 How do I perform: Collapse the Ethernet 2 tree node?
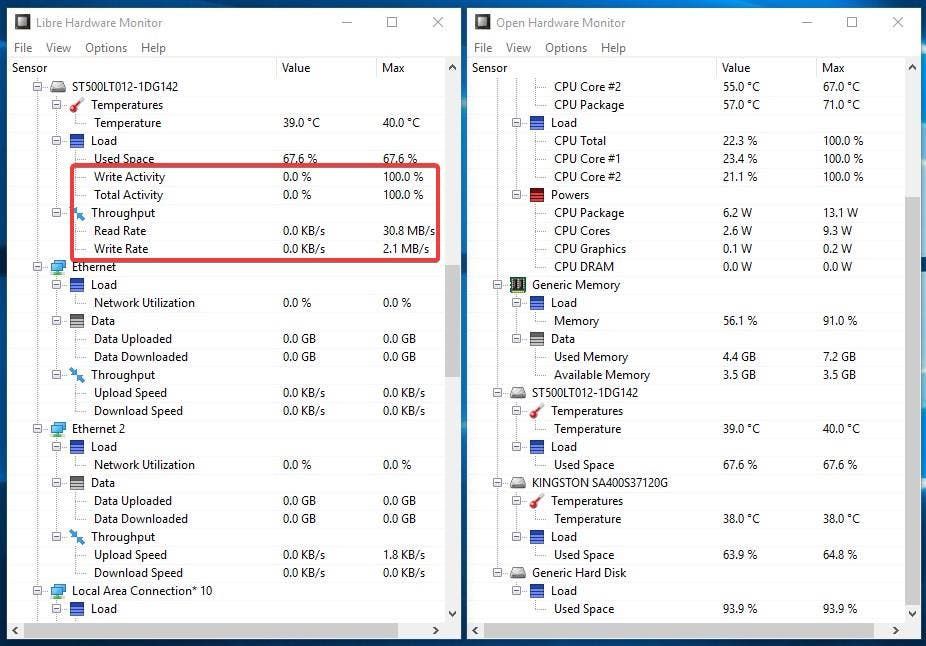37,429
